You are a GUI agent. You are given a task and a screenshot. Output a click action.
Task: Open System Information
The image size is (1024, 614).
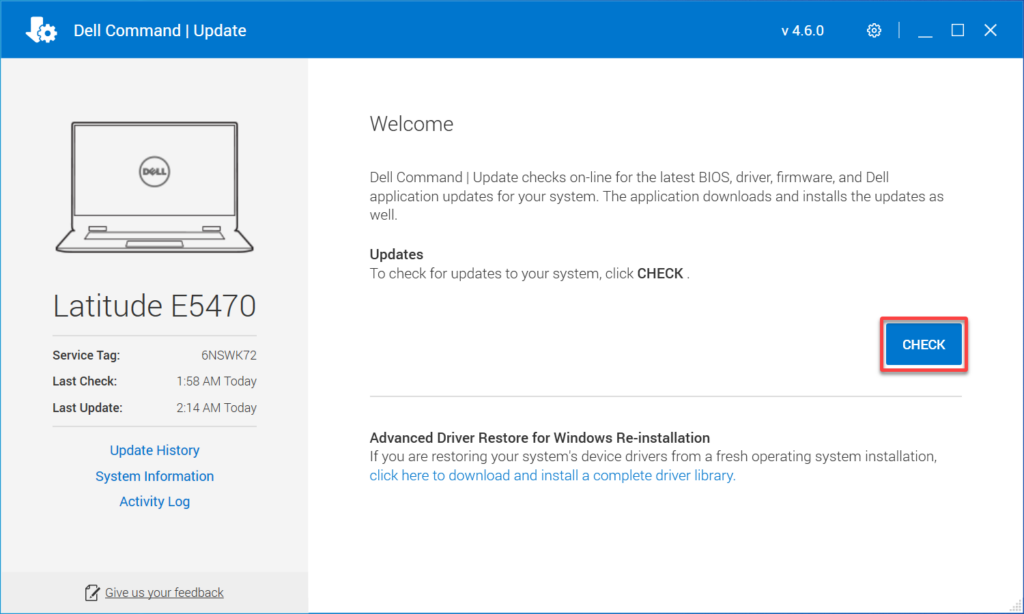[x=154, y=476]
